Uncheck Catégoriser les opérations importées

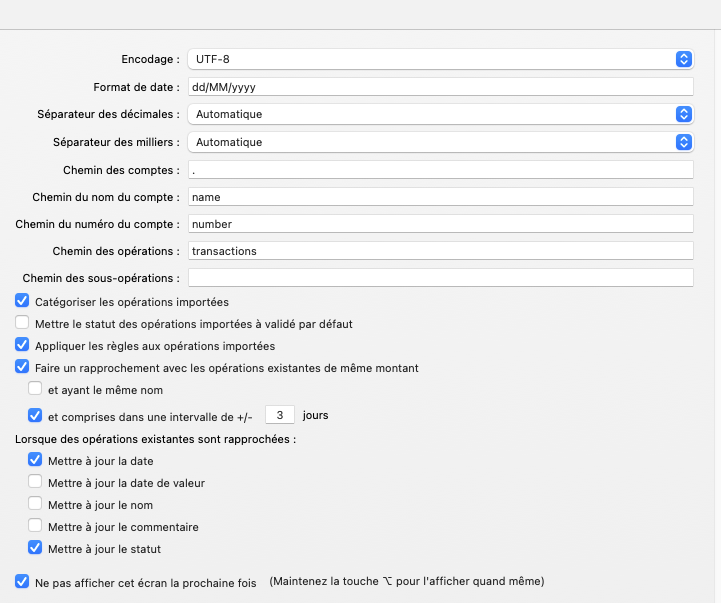pos(23,301)
